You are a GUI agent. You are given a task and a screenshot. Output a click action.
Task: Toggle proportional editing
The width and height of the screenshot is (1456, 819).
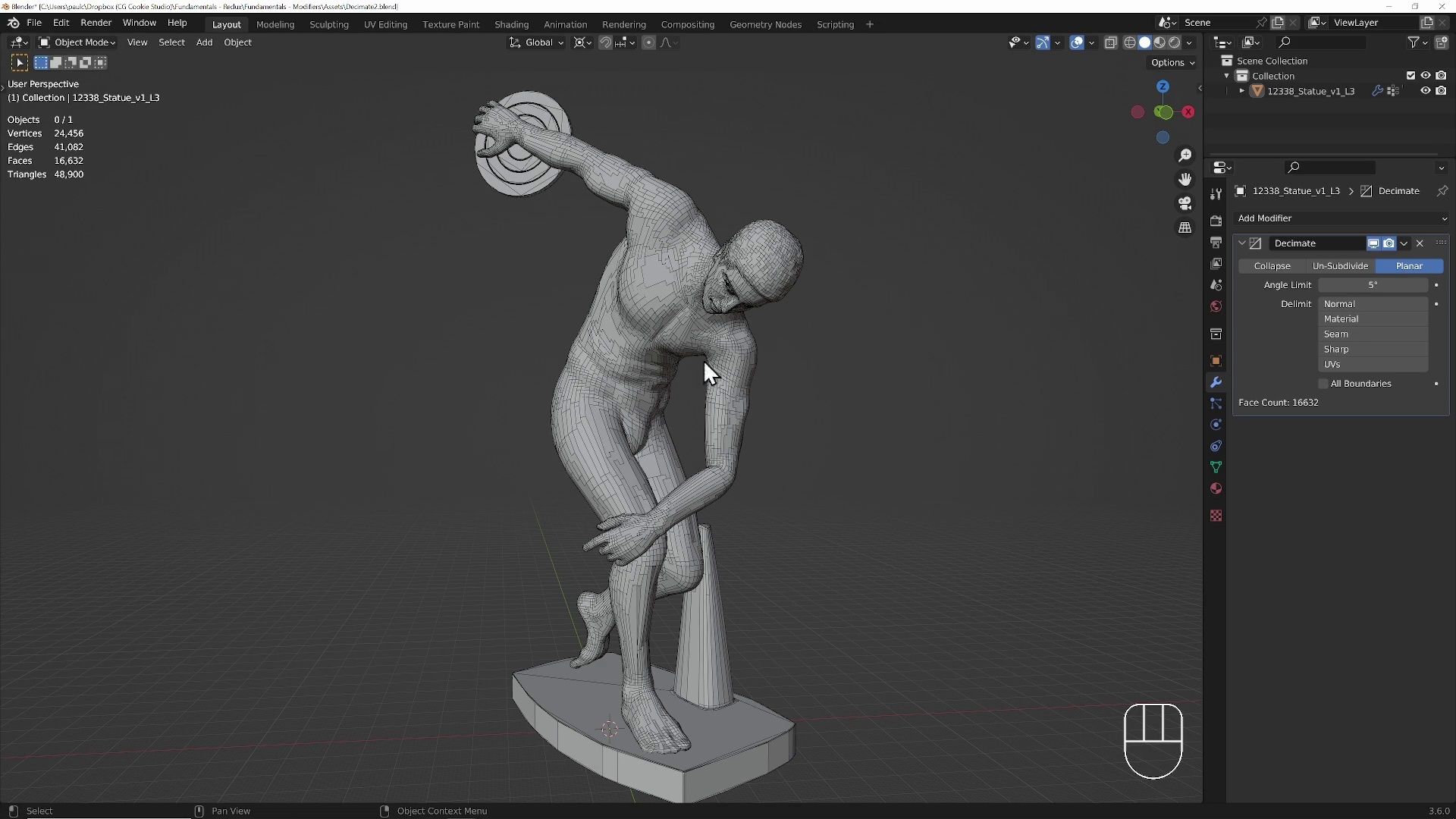(x=648, y=42)
